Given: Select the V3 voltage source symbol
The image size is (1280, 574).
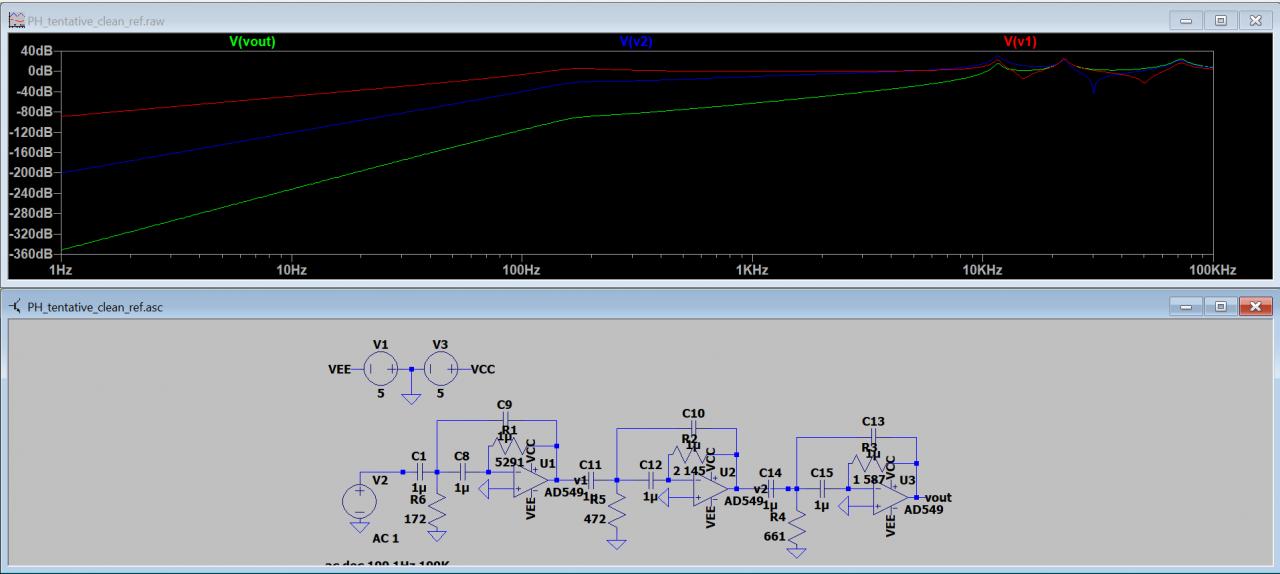Looking at the screenshot, I should (x=440, y=369).
